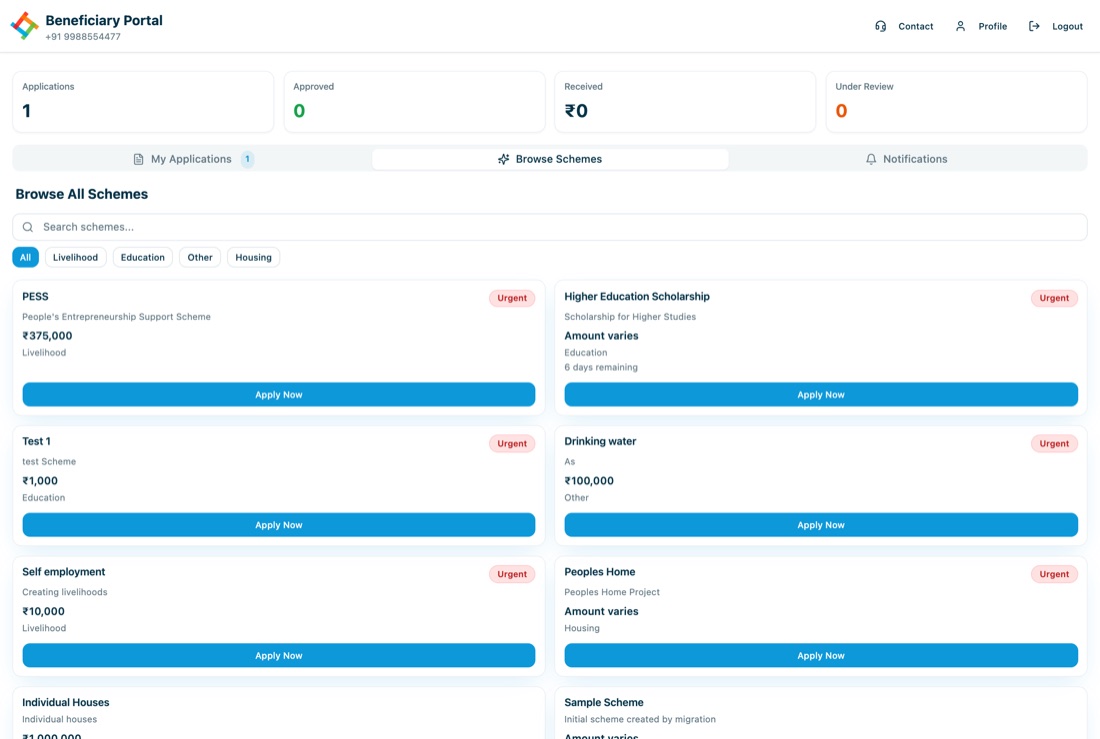Click the ₹100,000 amount on Drinking water

click(589, 481)
